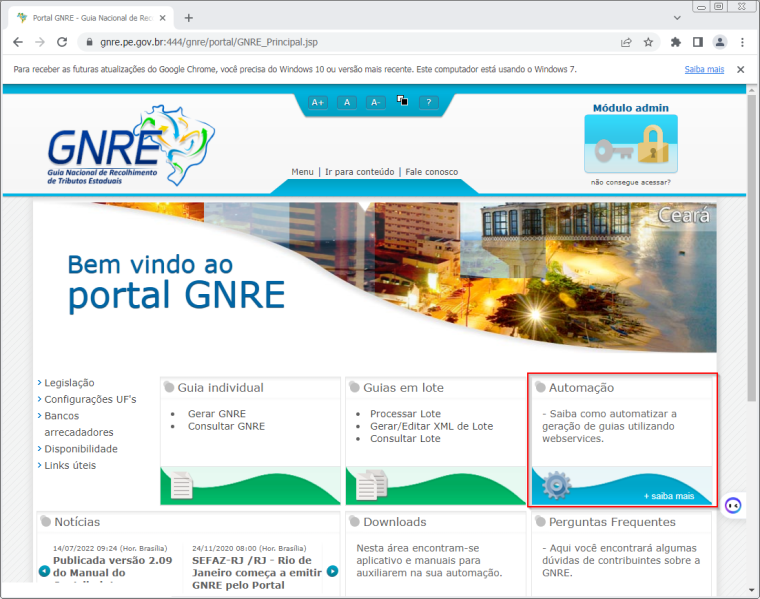Open Processar Lote link
This screenshot has width=760, height=599.
(x=405, y=414)
